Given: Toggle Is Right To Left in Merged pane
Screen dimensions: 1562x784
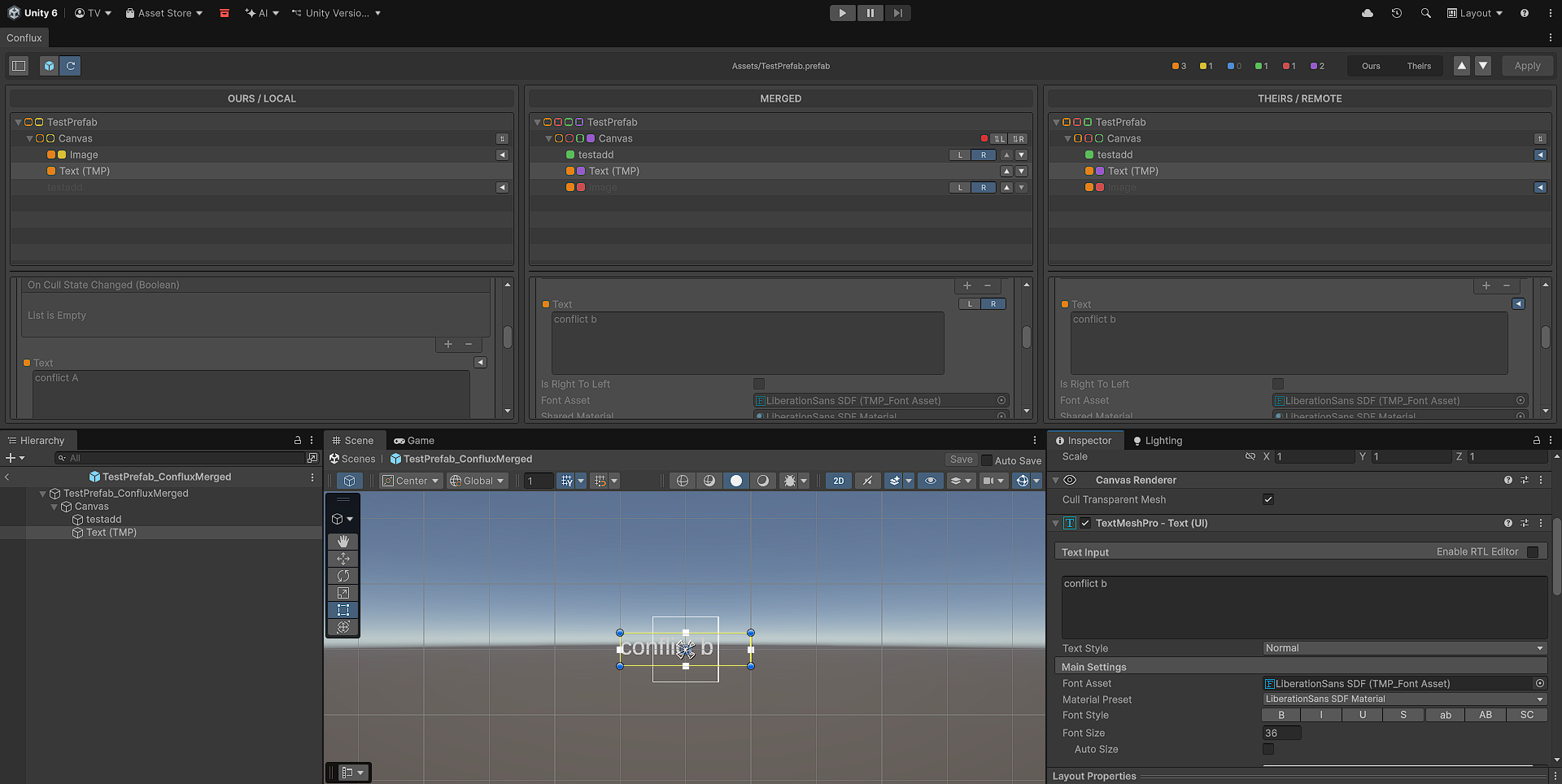Looking at the screenshot, I should [x=759, y=384].
